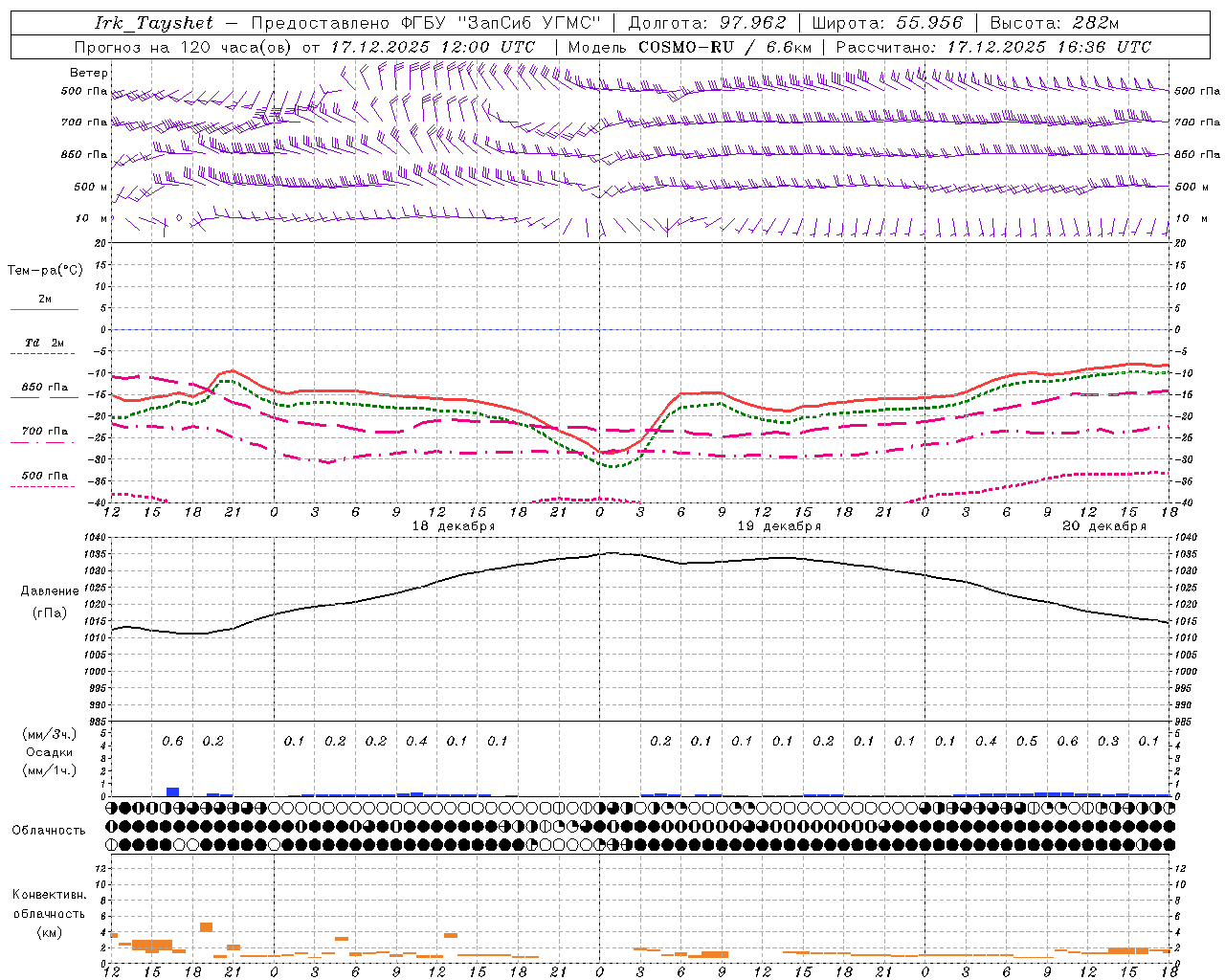Click the Рассчитано 17.12.2025 16:36 UTC timestamp
The height and width of the screenshot is (980, 1225).
[x=994, y=47]
